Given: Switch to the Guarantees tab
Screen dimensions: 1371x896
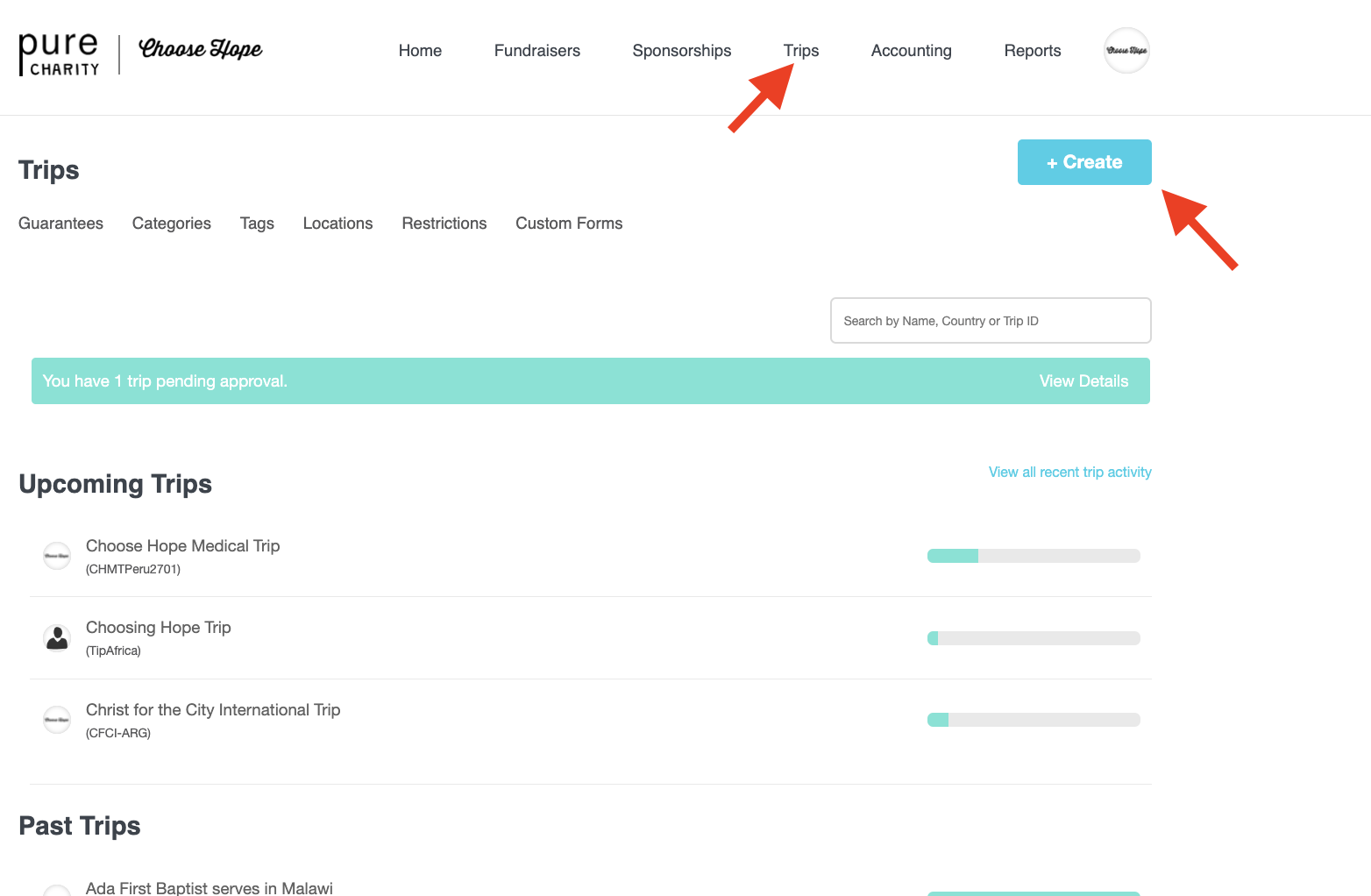Looking at the screenshot, I should click(x=60, y=224).
